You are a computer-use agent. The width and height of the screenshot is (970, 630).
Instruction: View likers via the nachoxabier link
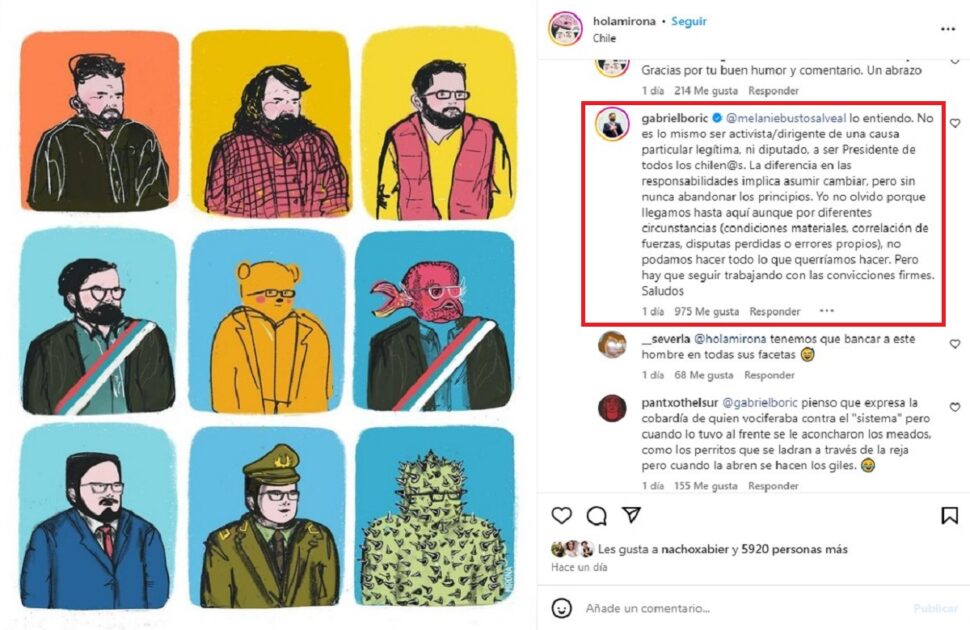tap(693, 549)
